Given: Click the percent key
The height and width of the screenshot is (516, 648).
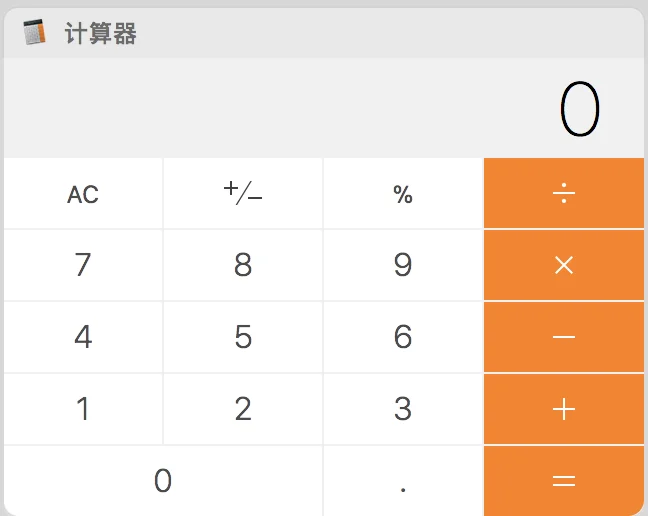Looking at the screenshot, I should 403,193.
